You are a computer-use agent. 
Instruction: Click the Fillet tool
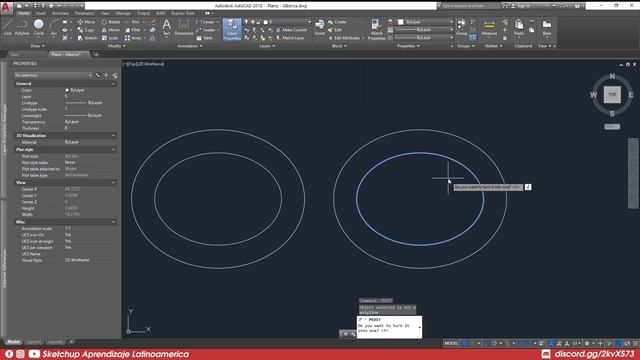coord(133,30)
